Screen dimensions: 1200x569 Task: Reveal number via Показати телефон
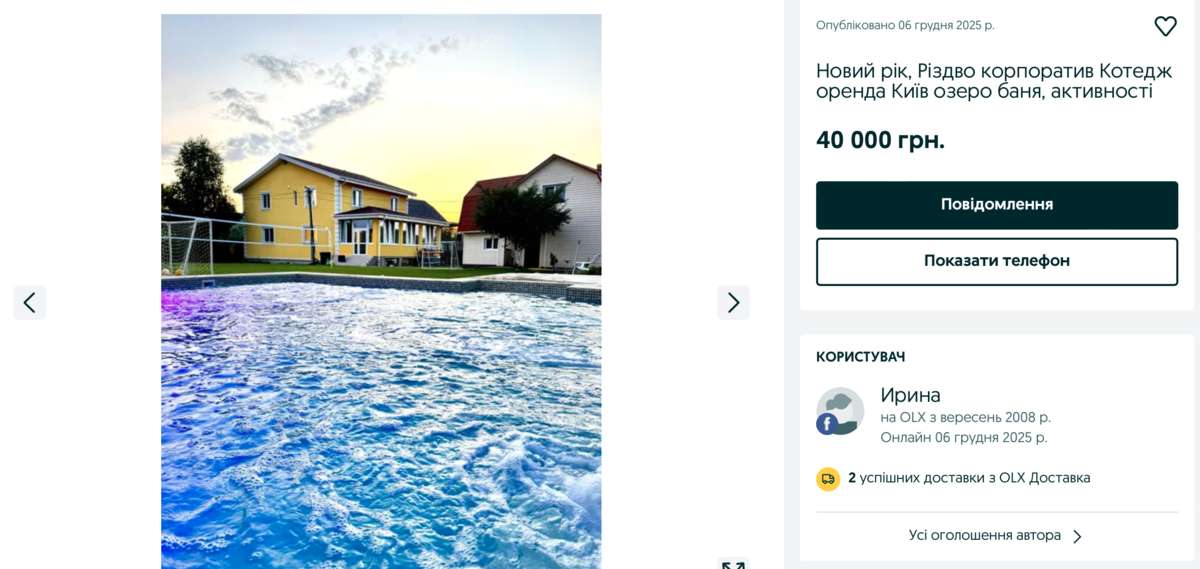pyautogui.click(x=997, y=261)
